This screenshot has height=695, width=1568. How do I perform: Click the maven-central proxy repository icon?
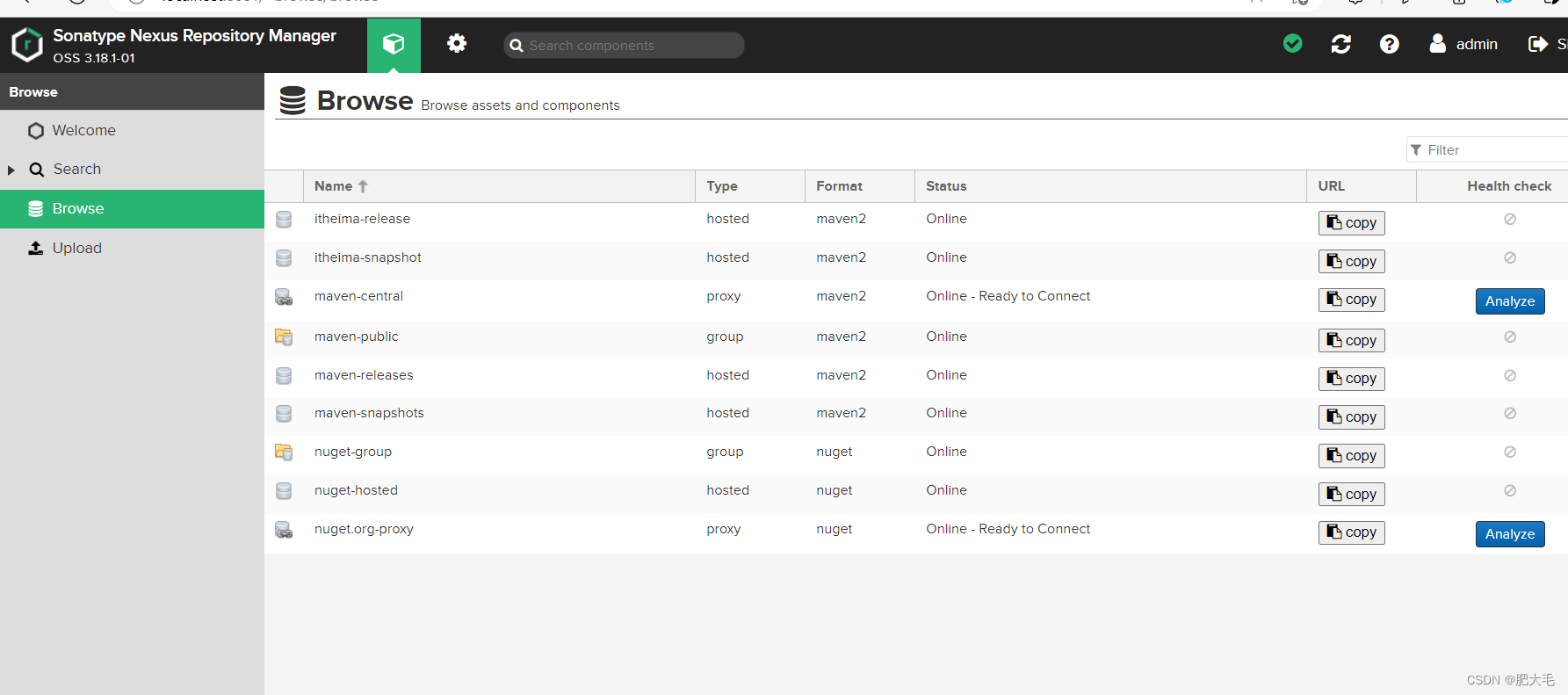tap(284, 297)
